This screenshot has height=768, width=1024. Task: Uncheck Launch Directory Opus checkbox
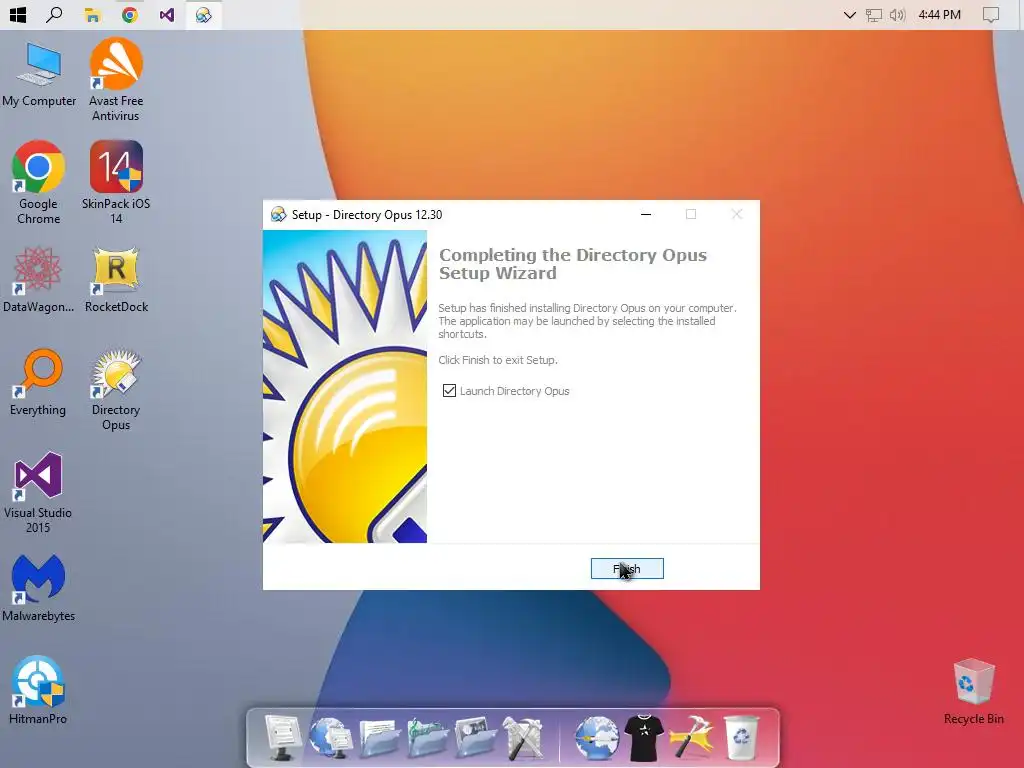449,391
